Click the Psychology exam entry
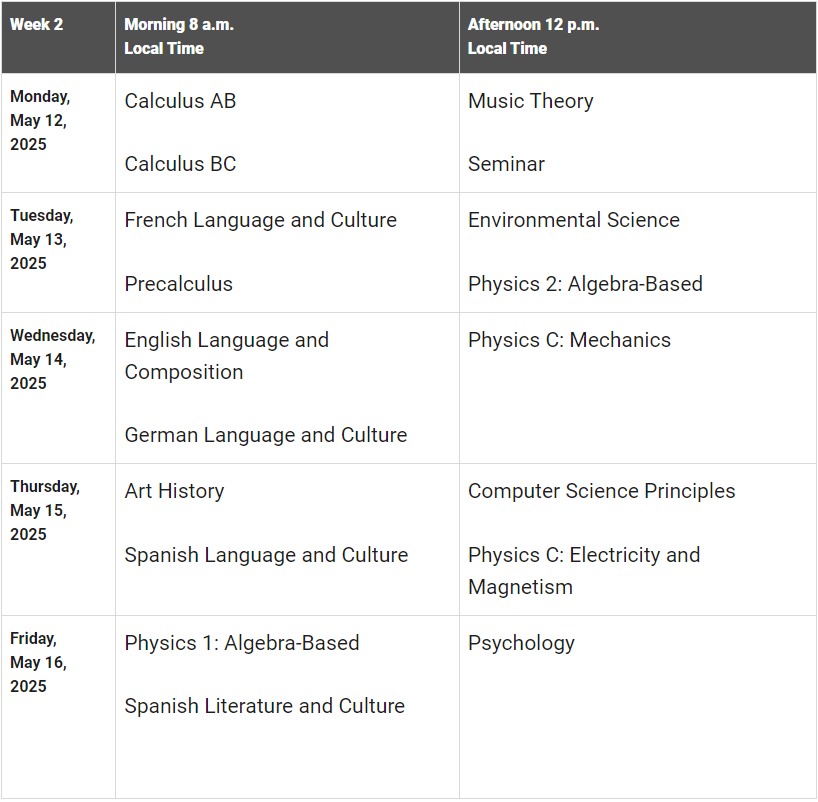This screenshot has height=802, width=818. [521, 643]
